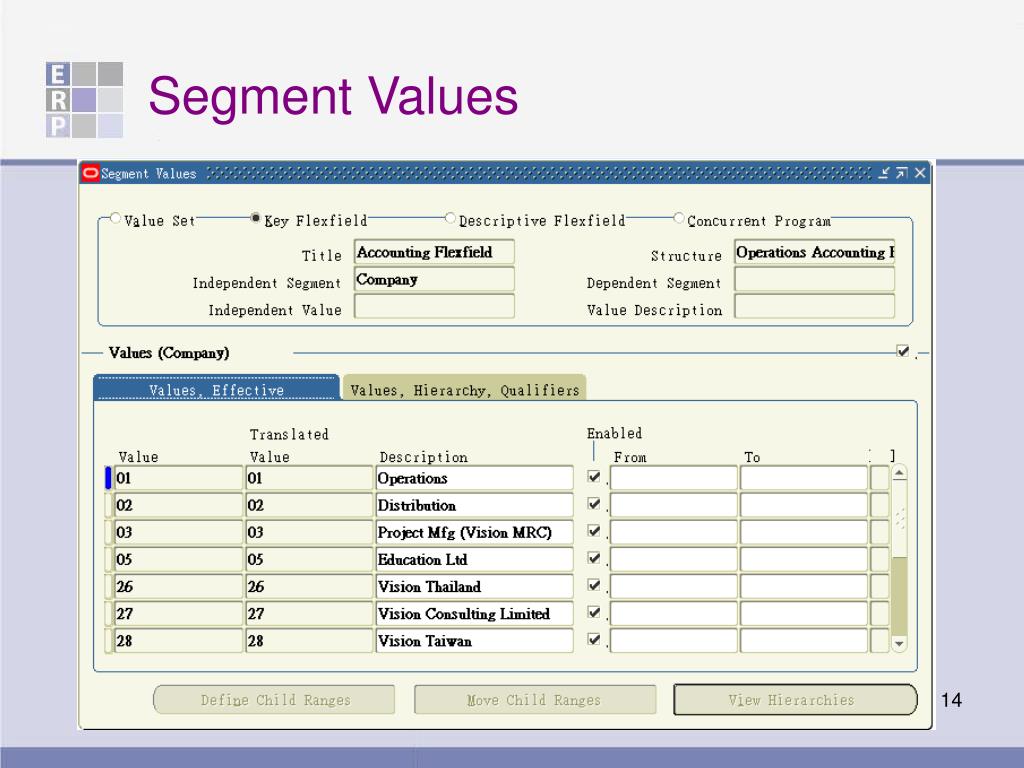Focus the Structure field
Image resolution: width=1024 pixels, height=768 pixels.
[814, 252]
